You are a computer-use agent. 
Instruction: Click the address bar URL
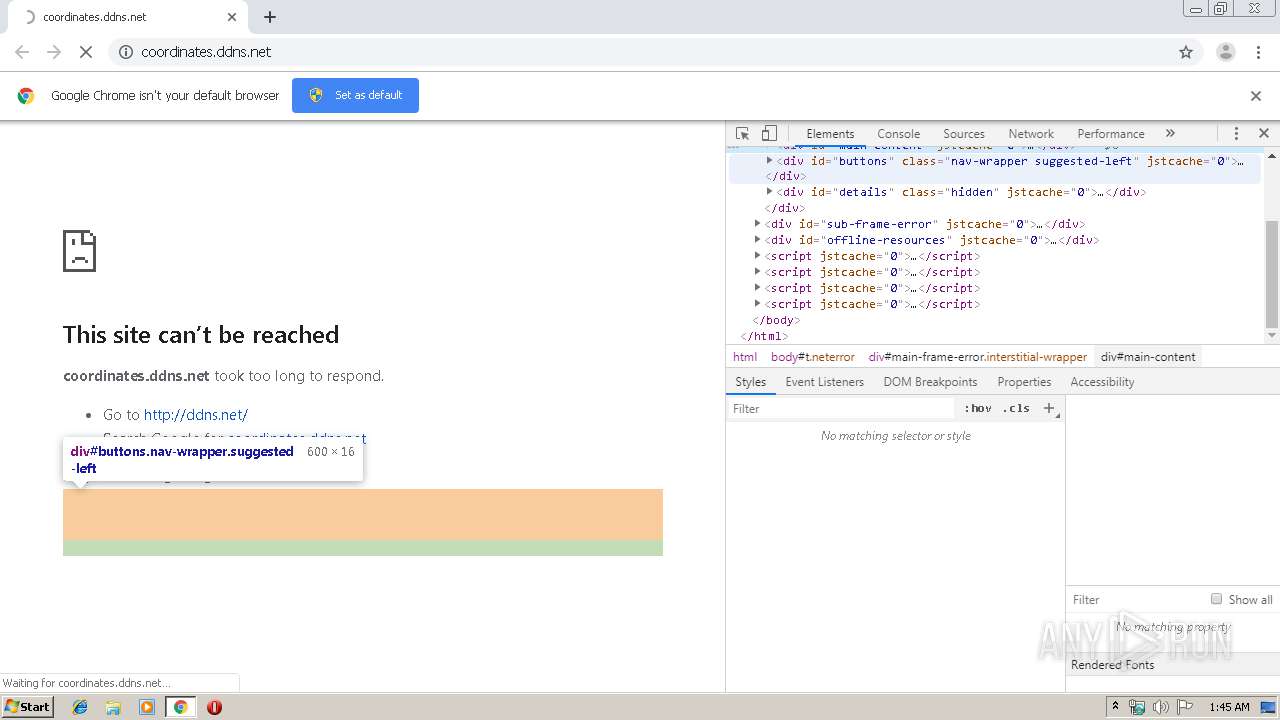pos(206,52)
